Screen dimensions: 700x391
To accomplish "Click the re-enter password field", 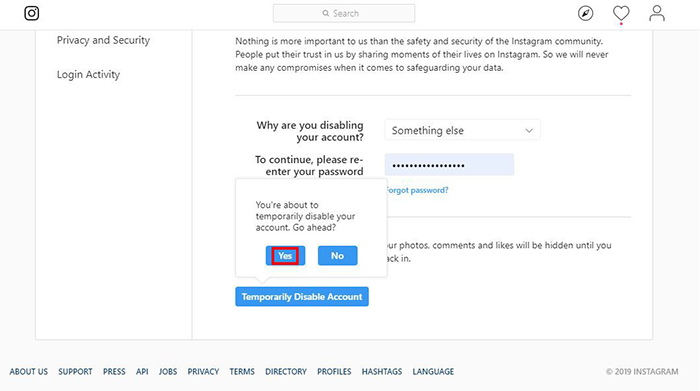I will tap(449, 165).
